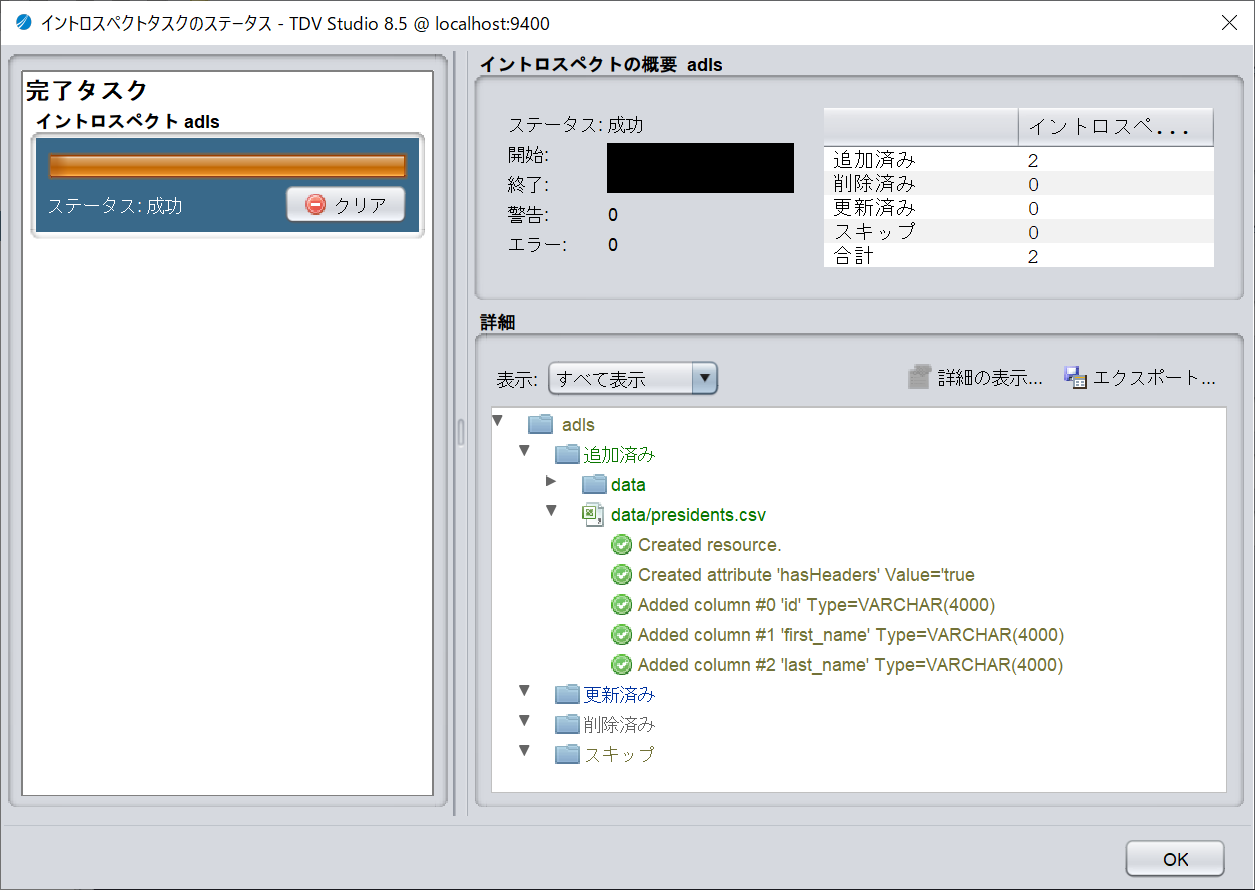Select 'Created resource.' message text

pyautogui.click(x=710, y=545)
